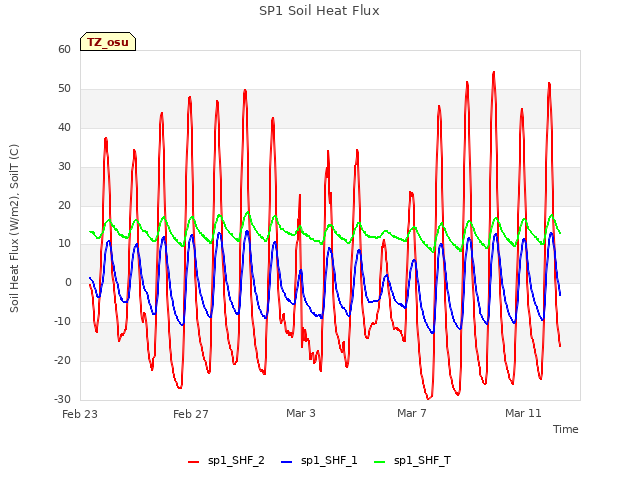This screenshot has width=640, height=480.
Task: Click the 50 y-axis tick label
Action: (64, 89)
